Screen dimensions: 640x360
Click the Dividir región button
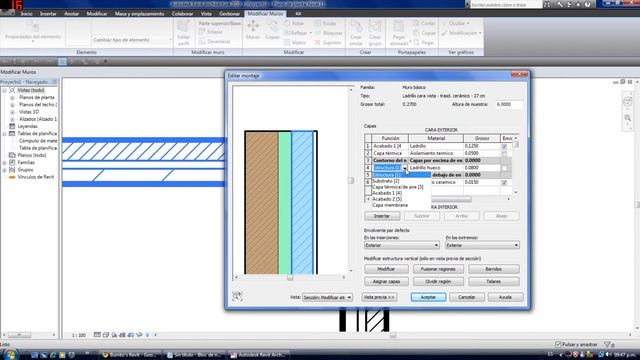(x=438, y=282)
